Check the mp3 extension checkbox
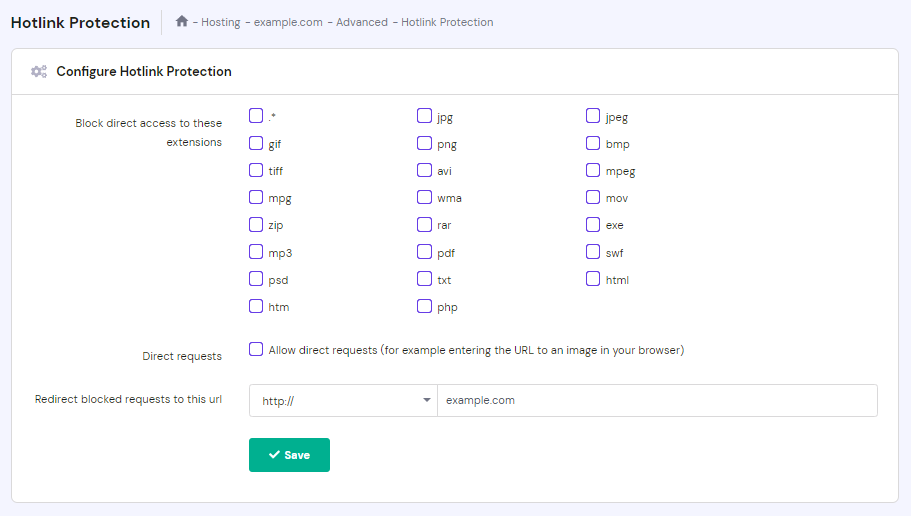This screenshot has width=911, height=516. 256,252
